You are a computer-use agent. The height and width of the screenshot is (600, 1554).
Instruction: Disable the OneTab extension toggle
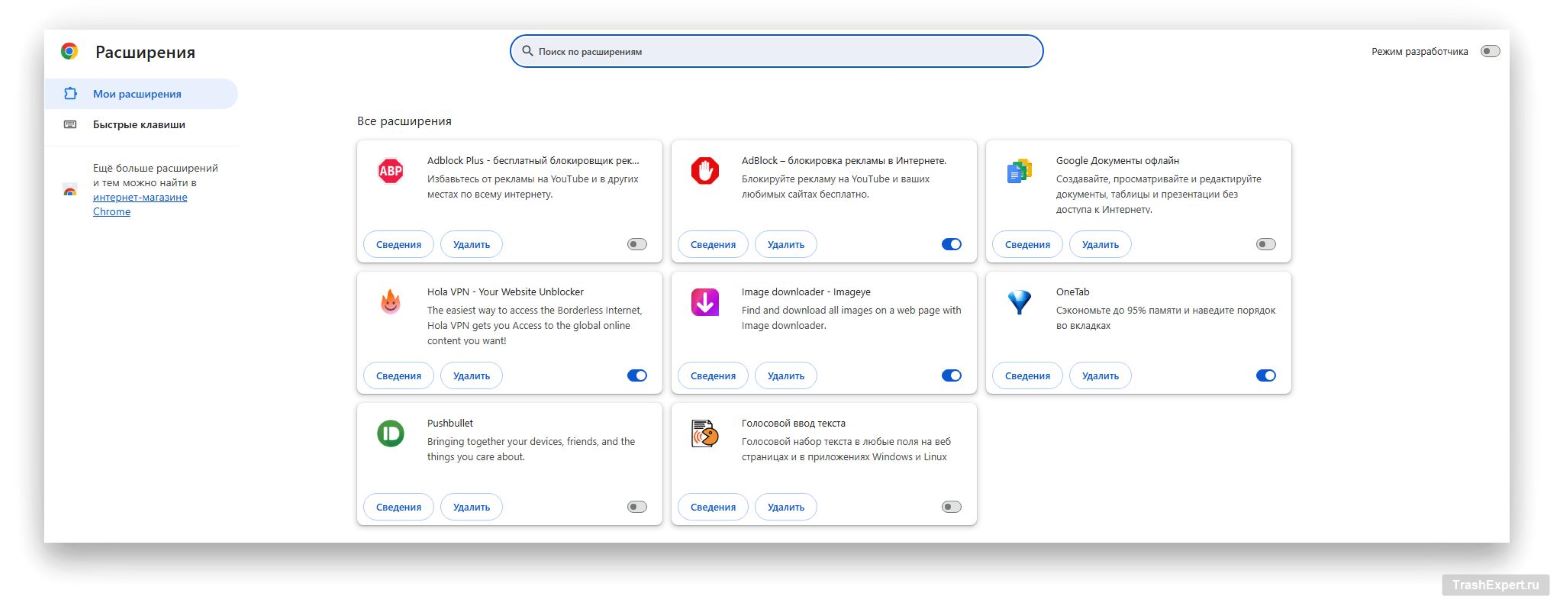(1266, 375)
